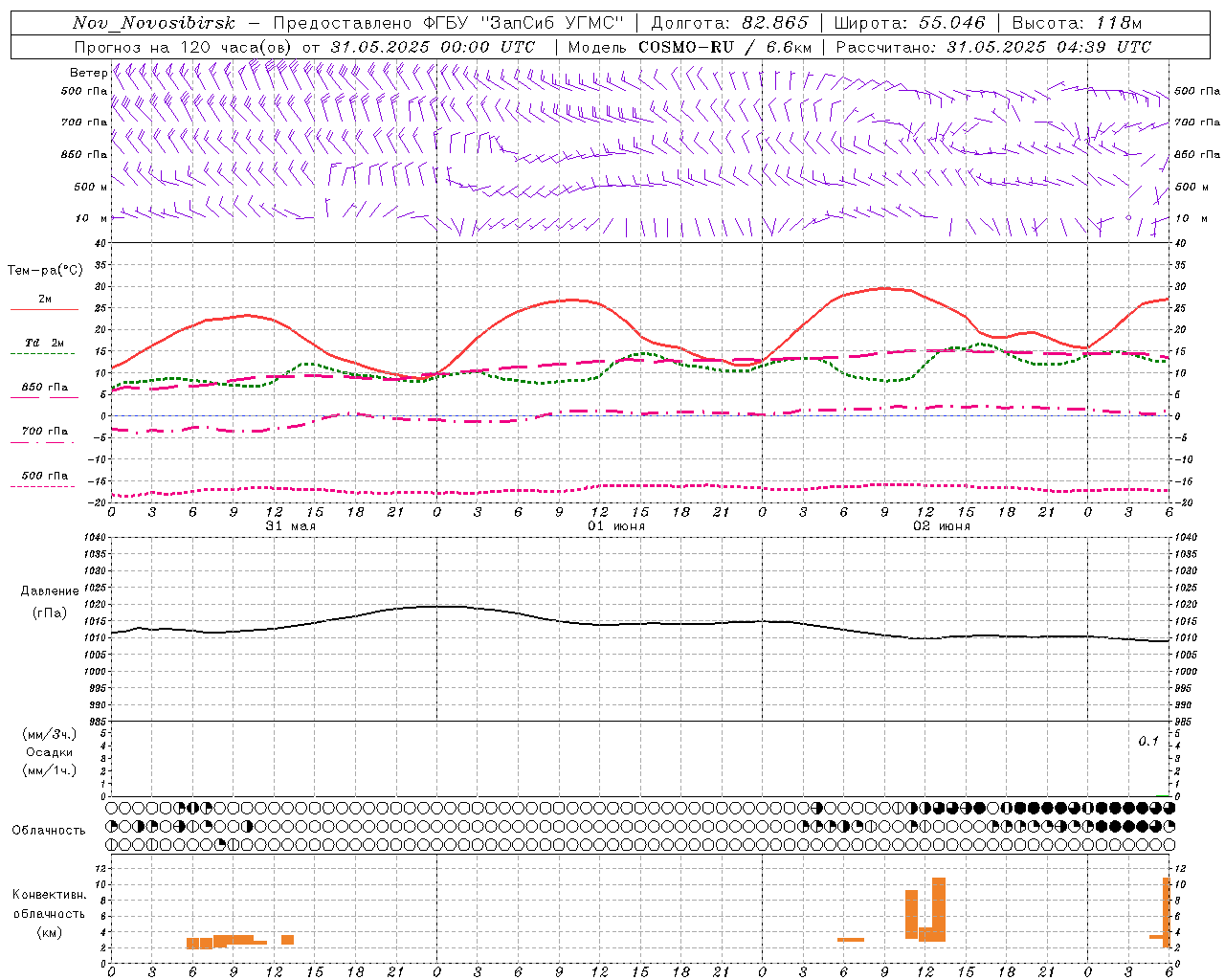Click the Осадки panel label
Screen dimensions: 1225x980
click(x=49, y=752)
